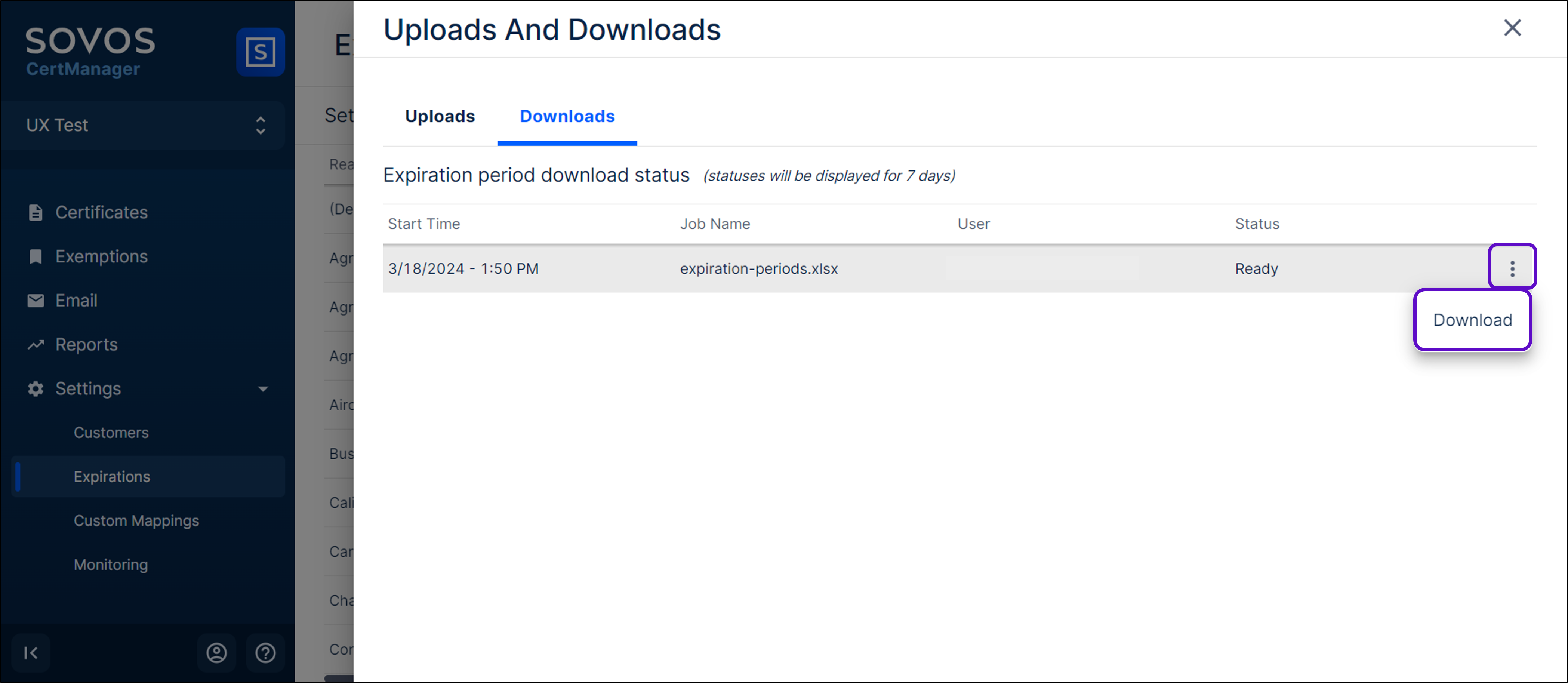Image resolution: width=1568 pixels, height=683 pixels.
Task: Open Custom Mappings settings page
Action: (136, 521)
